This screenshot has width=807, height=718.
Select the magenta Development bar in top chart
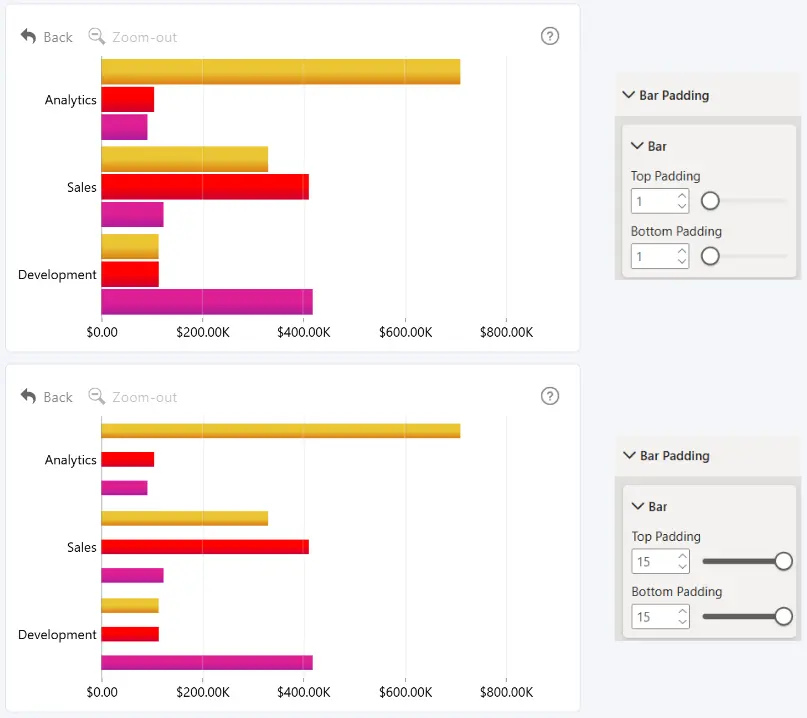(207, 302)
